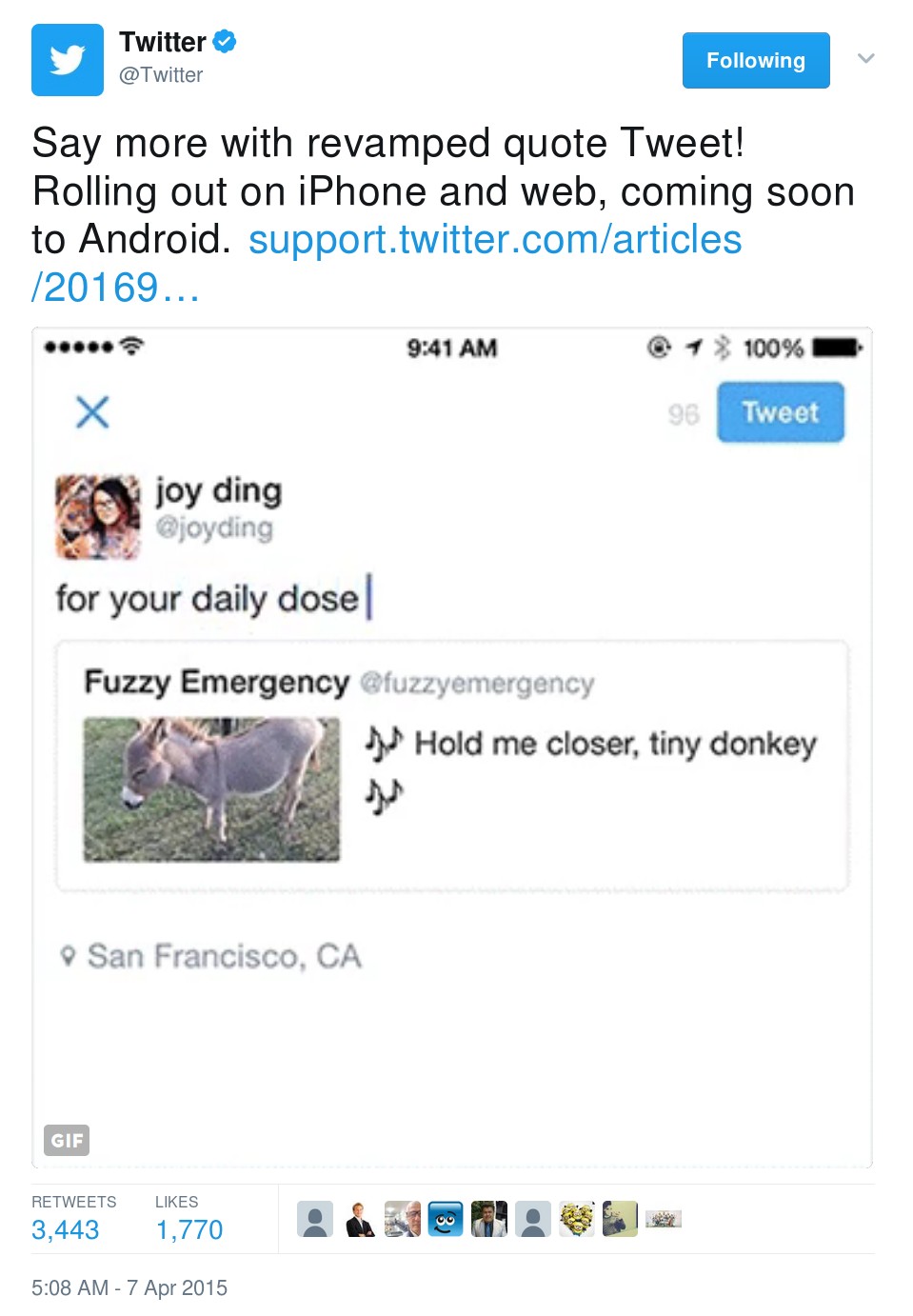Close the compose screen with the X
The height and width of the screenshot is (1316, 913).
tap(92, 412)
